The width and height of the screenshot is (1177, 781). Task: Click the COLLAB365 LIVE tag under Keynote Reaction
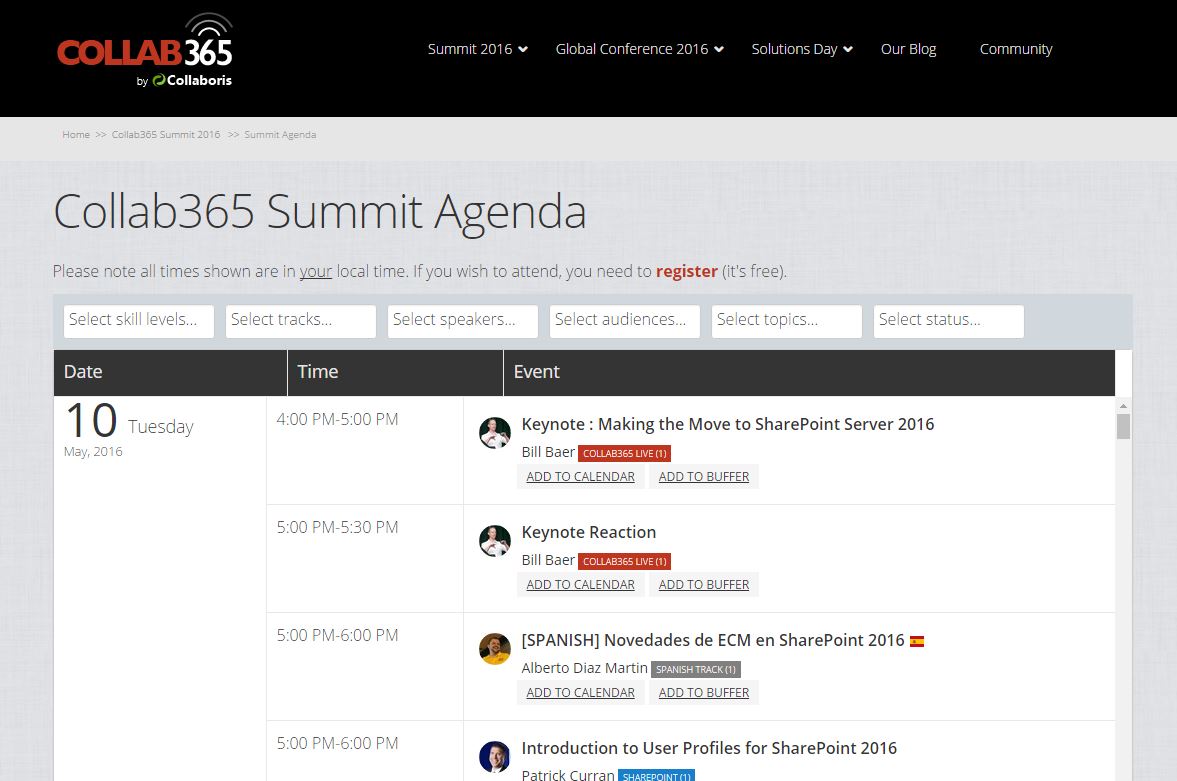(625, 562)
